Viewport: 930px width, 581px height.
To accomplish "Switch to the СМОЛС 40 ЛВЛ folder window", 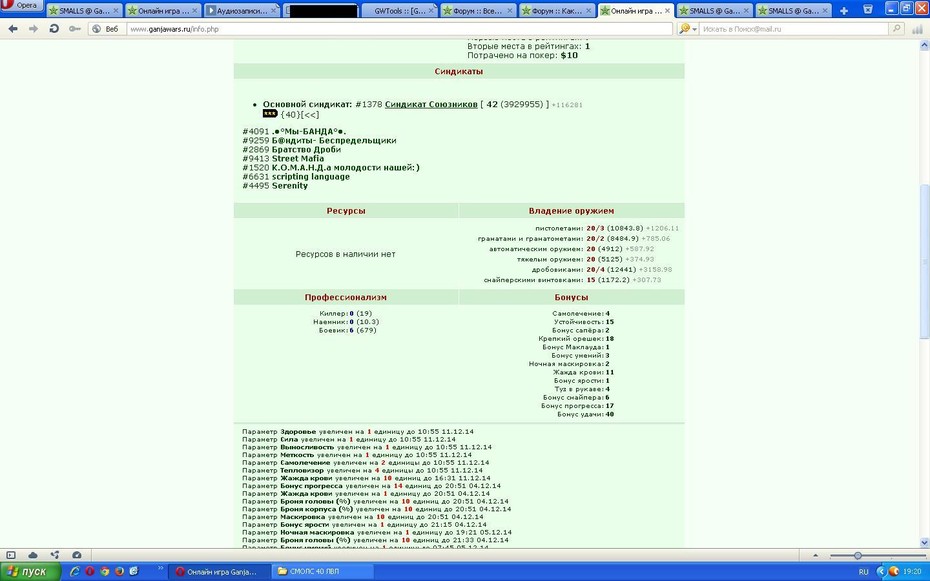I will (x=323, y=572).
